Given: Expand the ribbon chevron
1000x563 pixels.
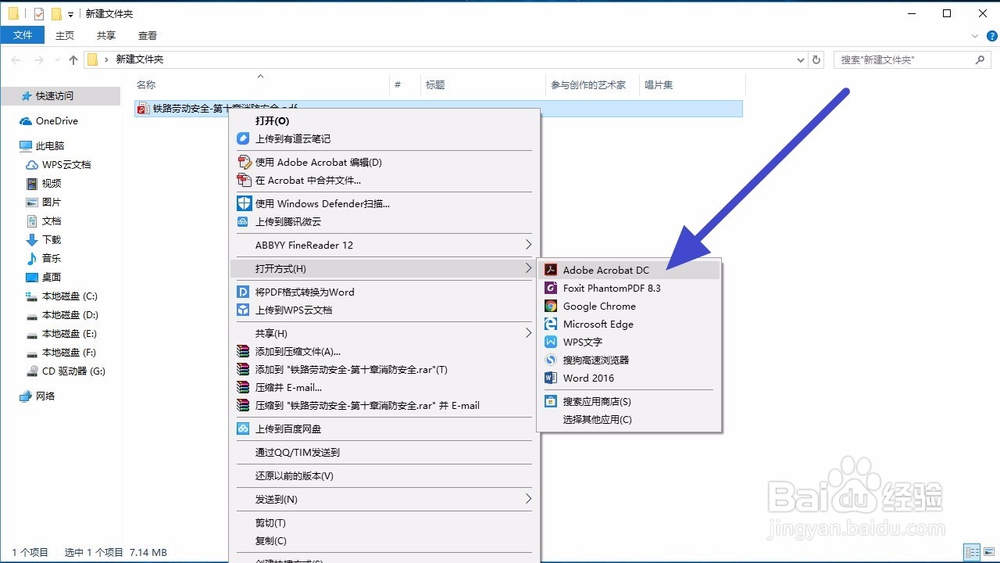Looking at the screenshot, I should (x=974, y=36).
